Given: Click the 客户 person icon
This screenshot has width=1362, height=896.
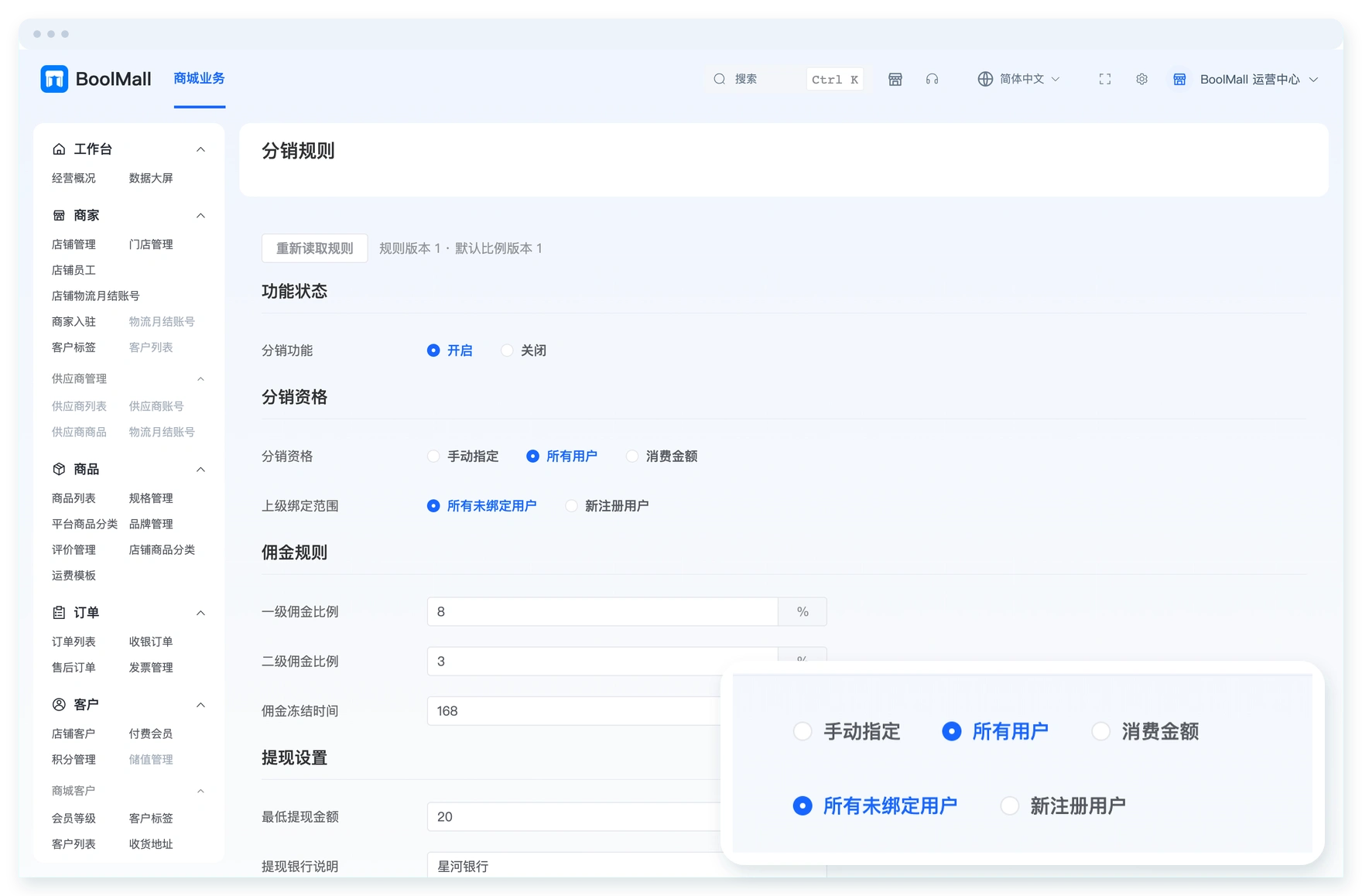Looking at the screenshot, I should pyautogui.click(x=59, y=704).
